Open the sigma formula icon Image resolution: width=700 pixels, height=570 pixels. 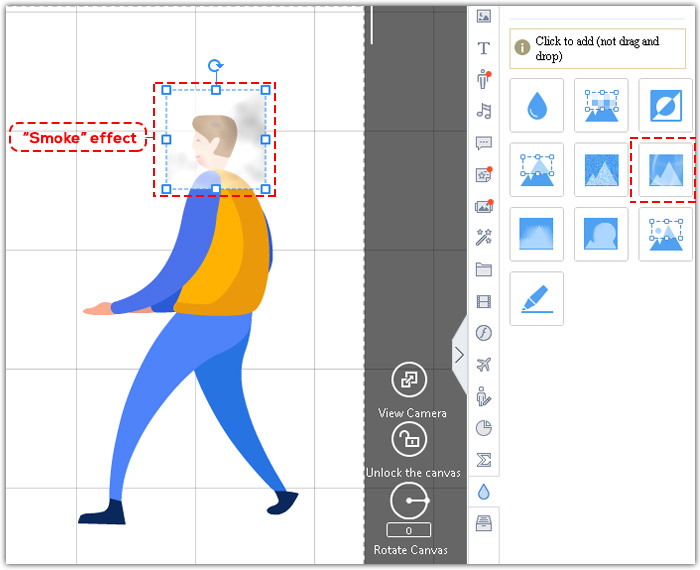484,460
